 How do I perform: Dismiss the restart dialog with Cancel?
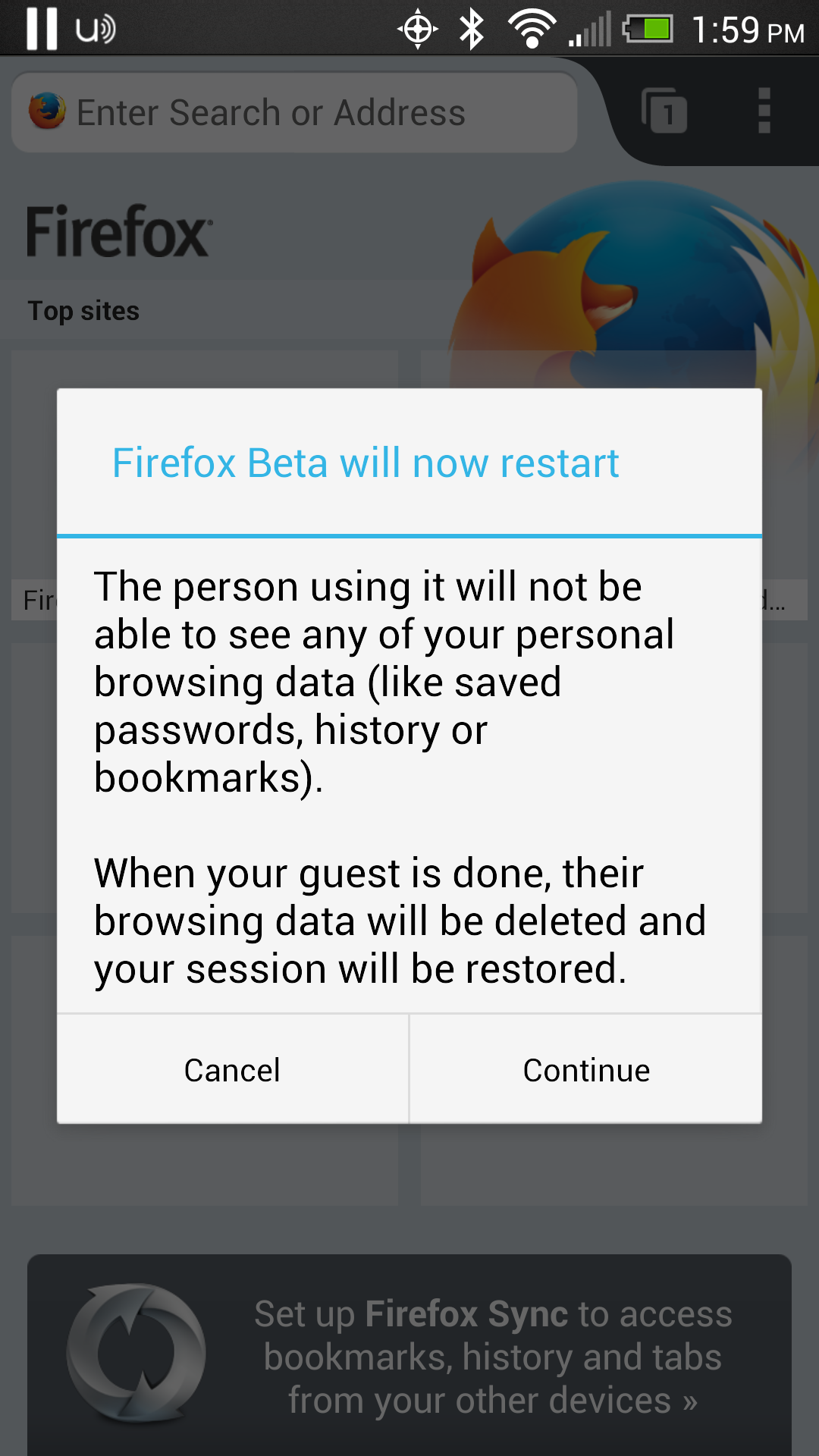point(232,1069)
